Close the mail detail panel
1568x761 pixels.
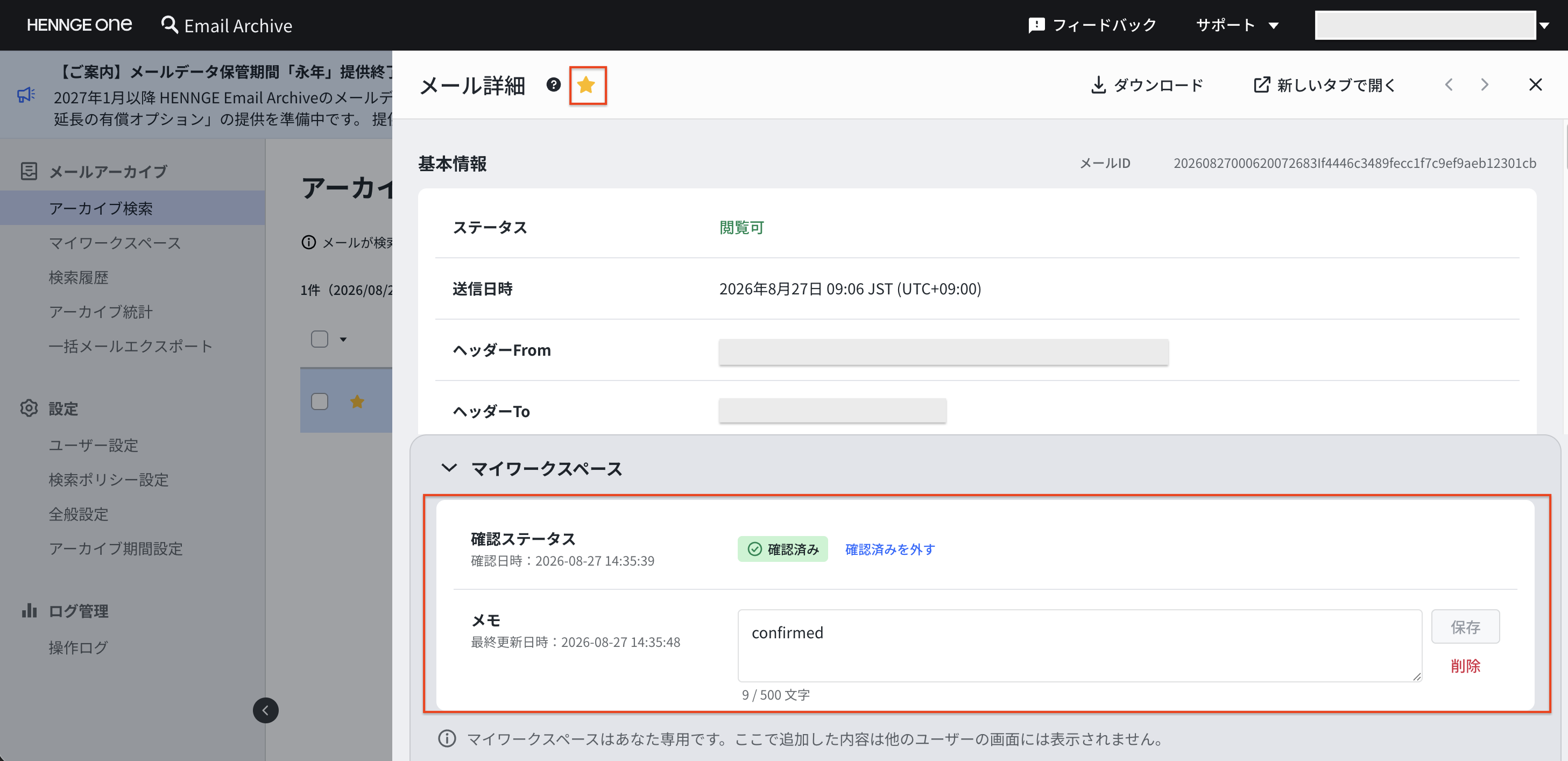point(1535,84)
